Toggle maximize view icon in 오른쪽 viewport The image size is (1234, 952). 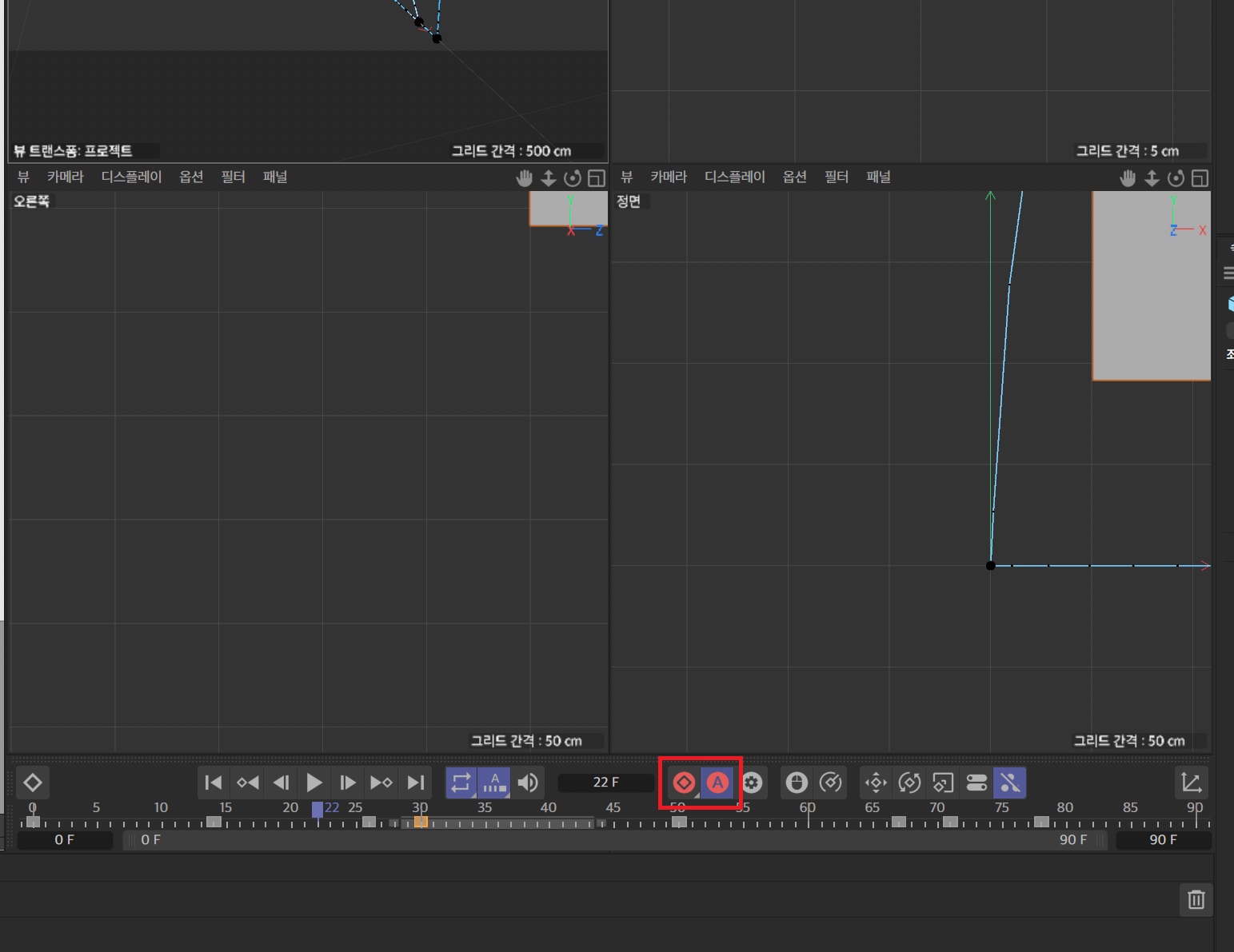pyautogui.click(x=597, y=178)
